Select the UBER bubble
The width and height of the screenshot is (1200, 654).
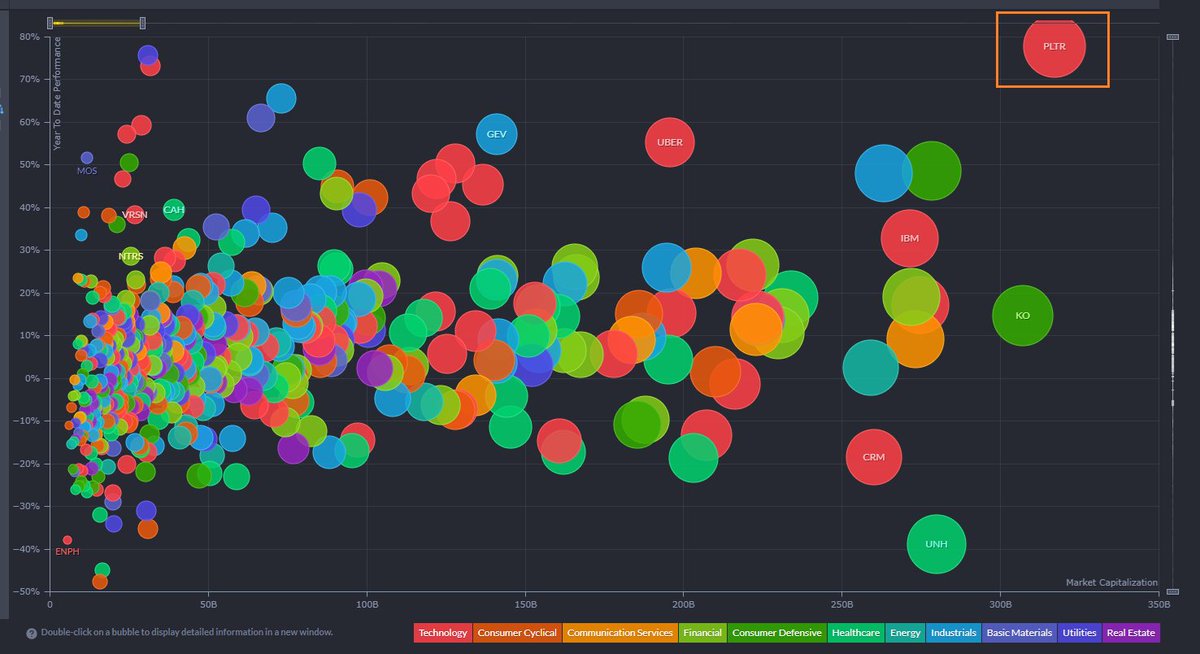point(670,142)
